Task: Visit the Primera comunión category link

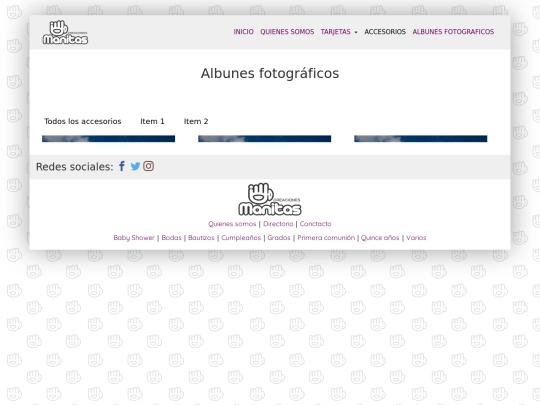Action: point(326,238)
